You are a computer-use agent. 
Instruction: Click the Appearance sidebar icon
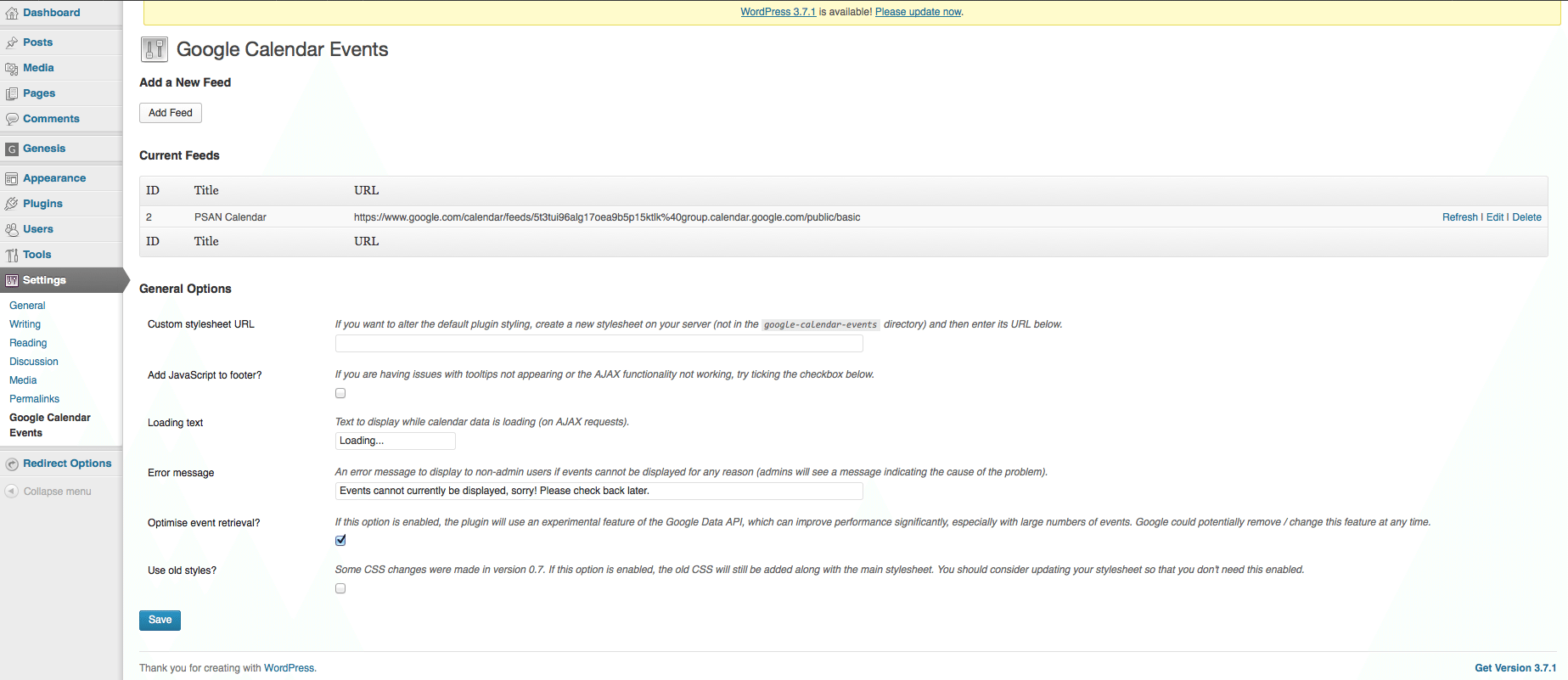pos(12,178)
